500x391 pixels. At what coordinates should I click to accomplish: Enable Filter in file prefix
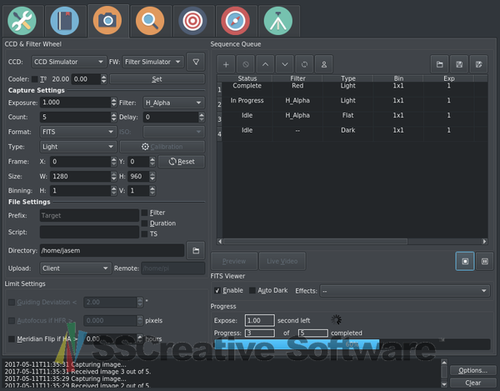(144, 213)
